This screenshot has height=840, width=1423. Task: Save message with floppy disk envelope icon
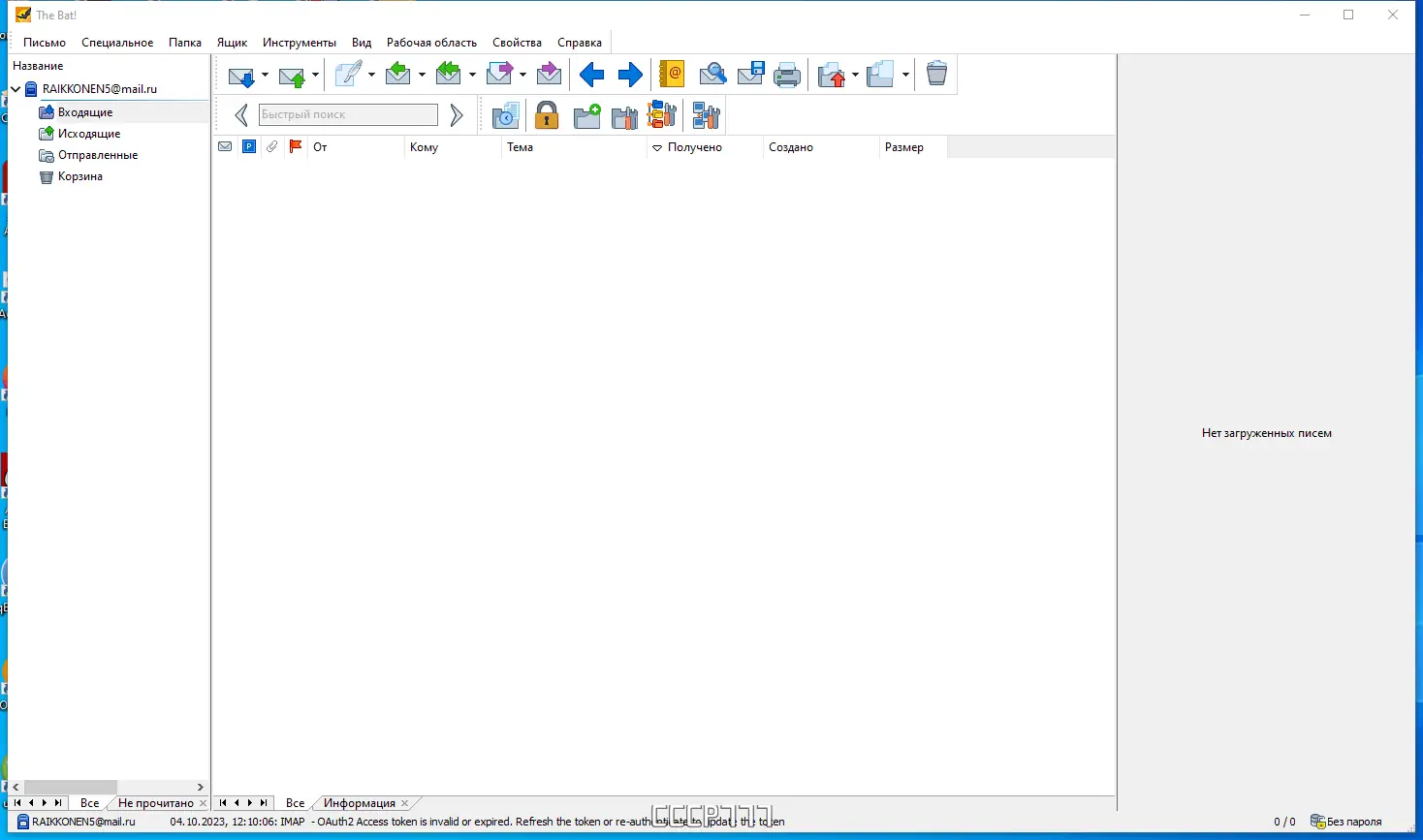click(751, 74)
